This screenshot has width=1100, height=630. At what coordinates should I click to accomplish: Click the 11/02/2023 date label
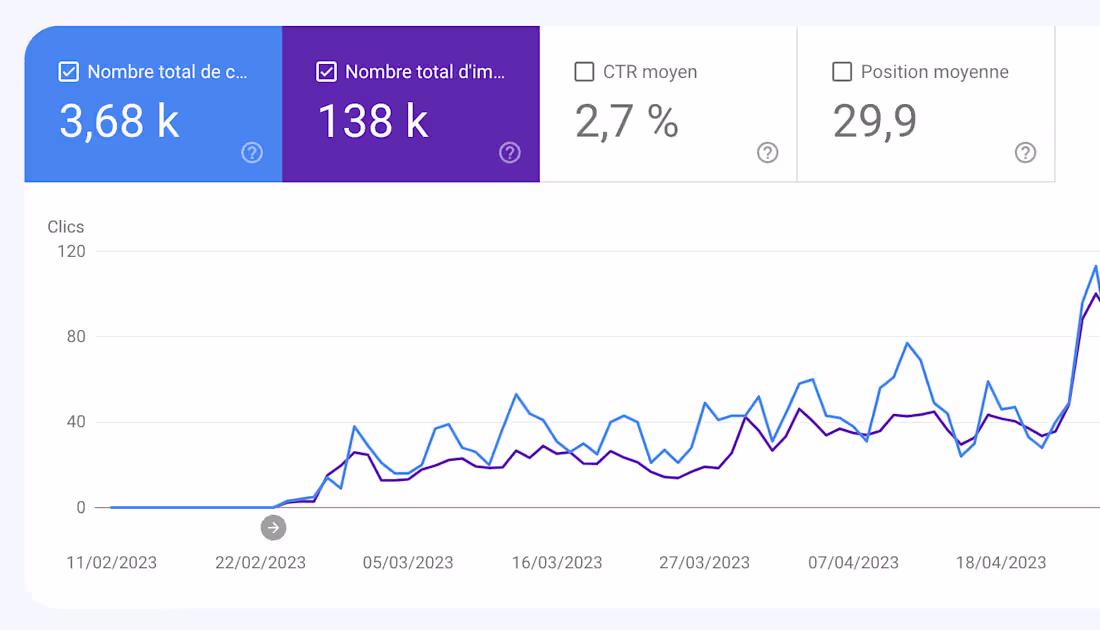(111, 562)
